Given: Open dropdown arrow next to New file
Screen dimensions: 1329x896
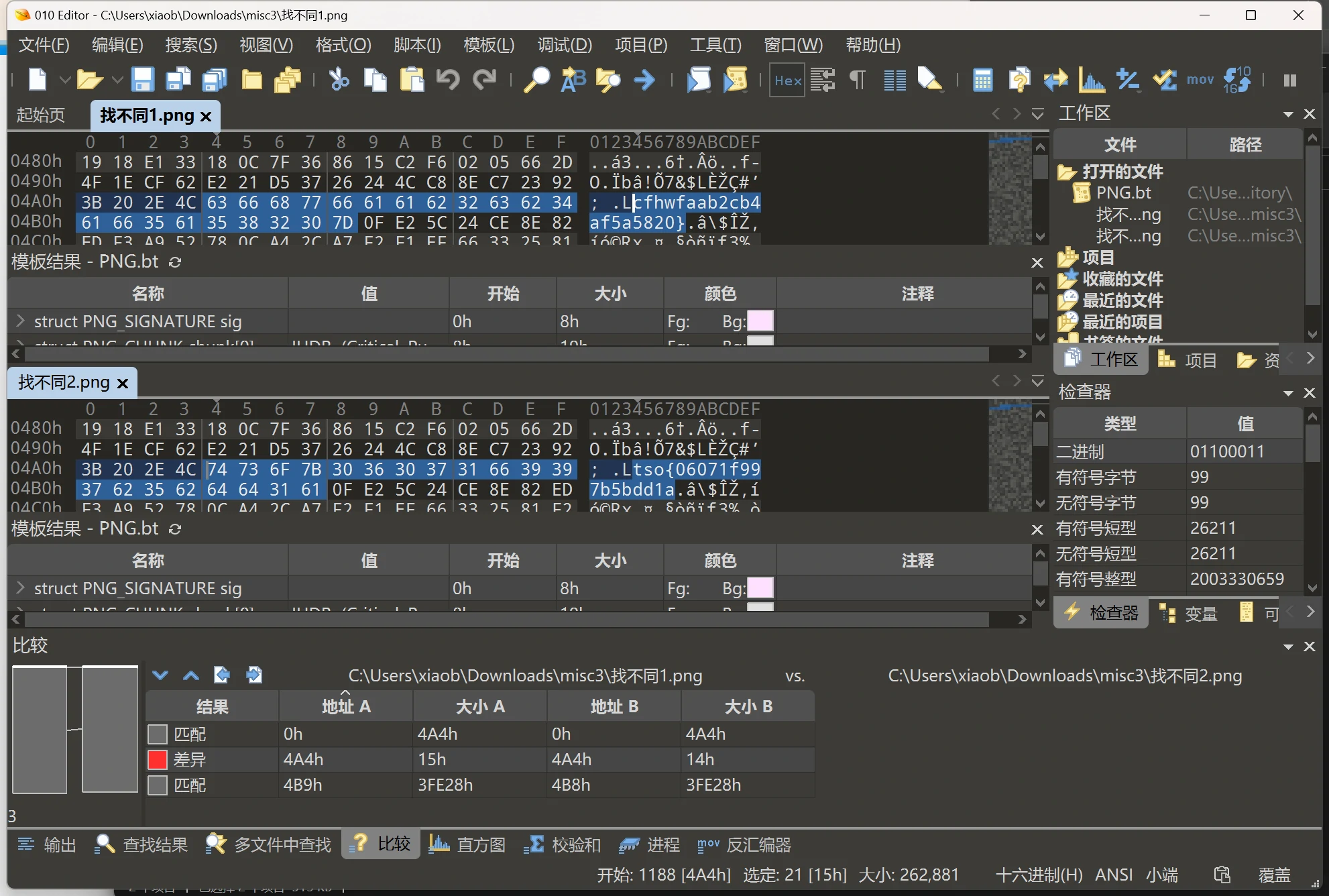Looking at the screenshot, I should [x=65, y=80].
